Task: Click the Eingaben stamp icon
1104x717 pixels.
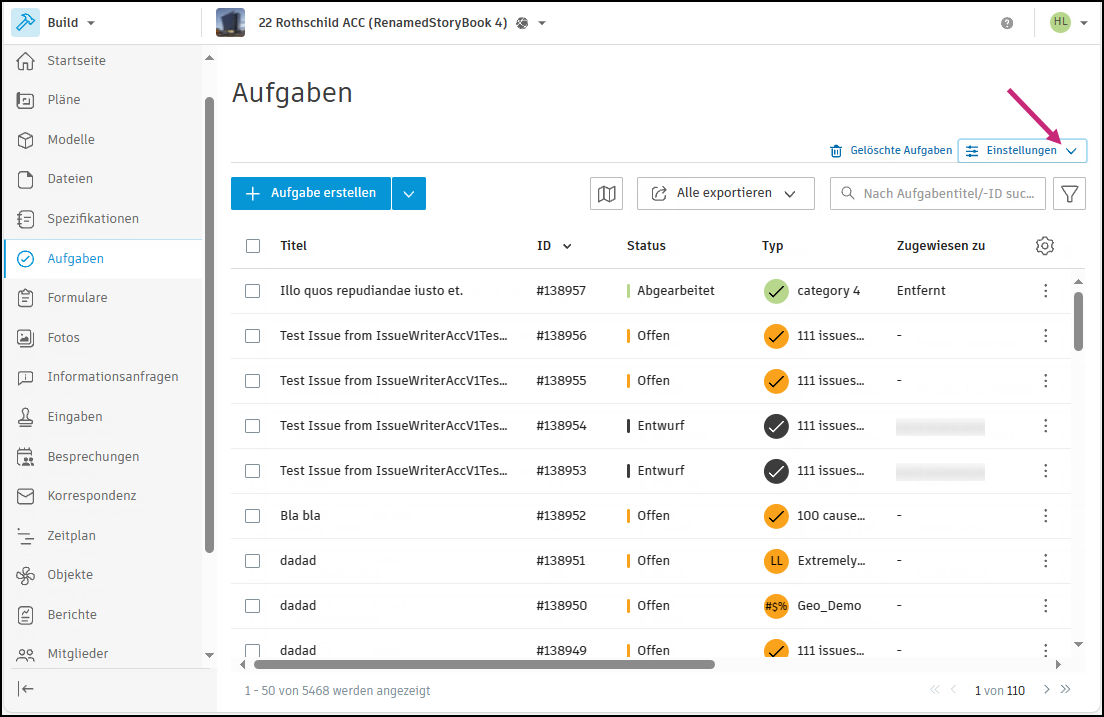Action: pyautogui.click(x=25, y=417)
